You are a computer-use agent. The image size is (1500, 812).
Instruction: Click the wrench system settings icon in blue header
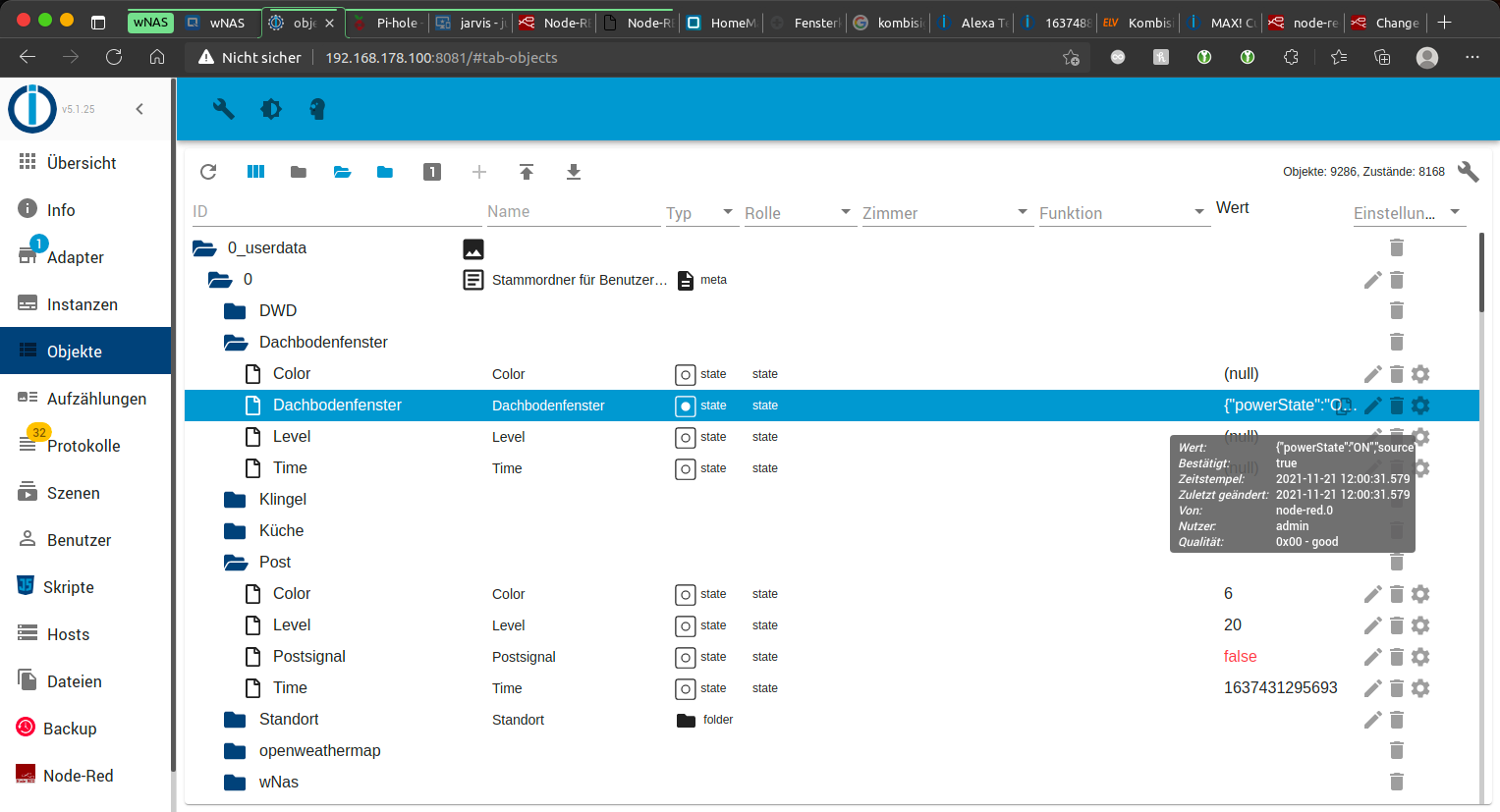click(224, 109)
